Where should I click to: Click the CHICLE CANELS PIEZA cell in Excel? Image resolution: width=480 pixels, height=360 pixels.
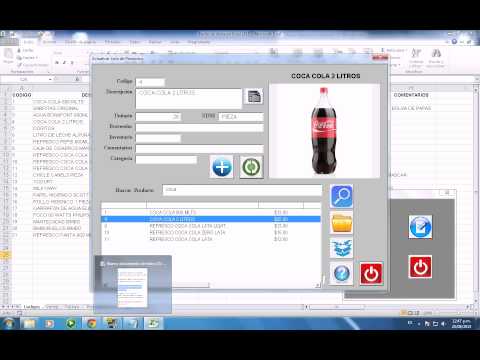point(58,175)
